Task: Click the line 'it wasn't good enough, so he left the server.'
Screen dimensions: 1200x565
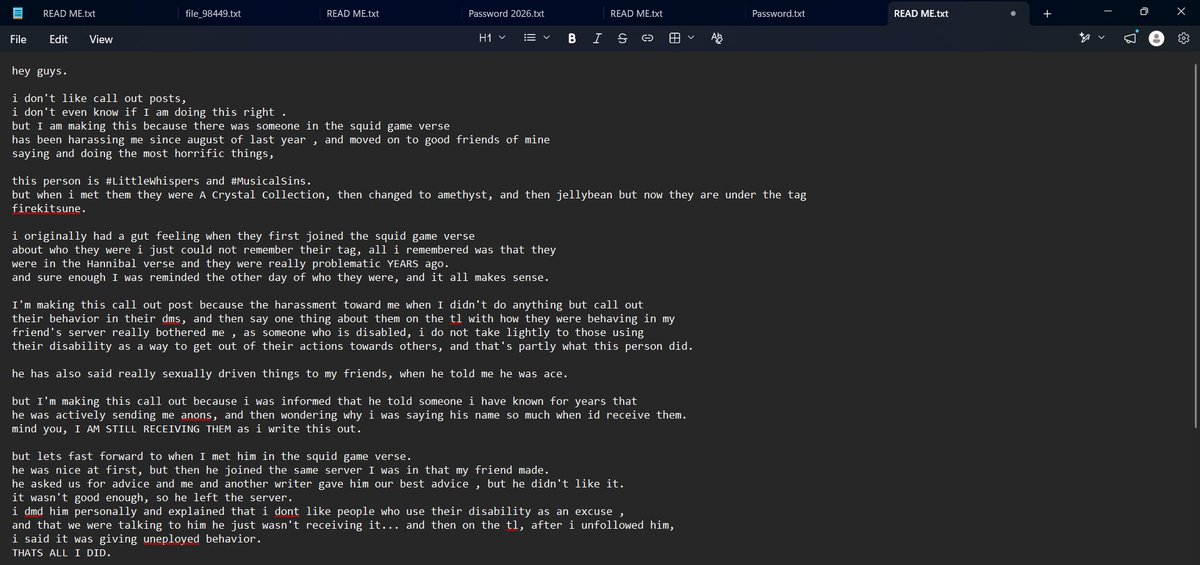Action: coord(152,498)
